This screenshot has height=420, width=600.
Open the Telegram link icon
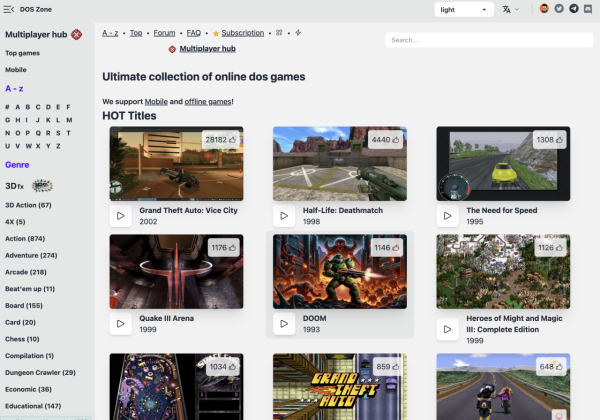[574, 8]
